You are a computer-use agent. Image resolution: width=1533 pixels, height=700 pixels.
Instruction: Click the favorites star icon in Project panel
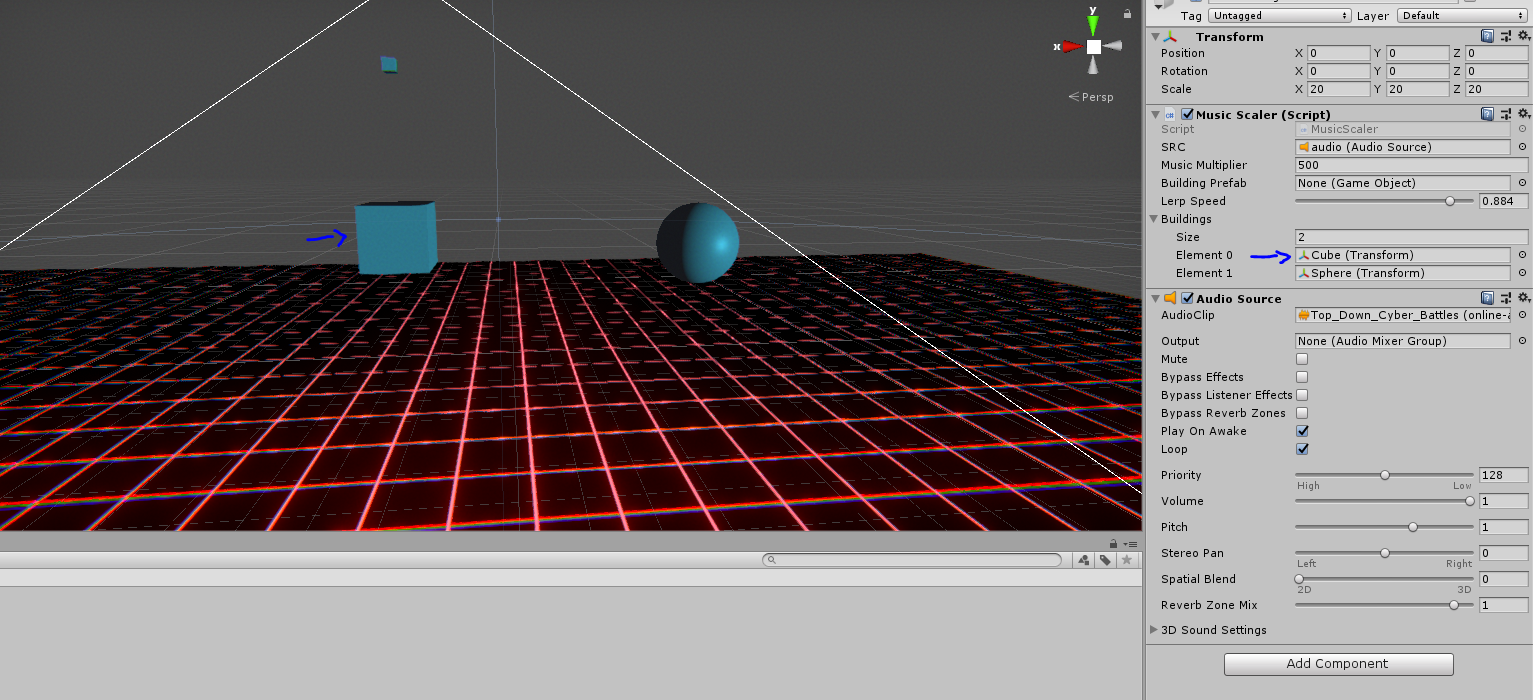(1127, 560)
